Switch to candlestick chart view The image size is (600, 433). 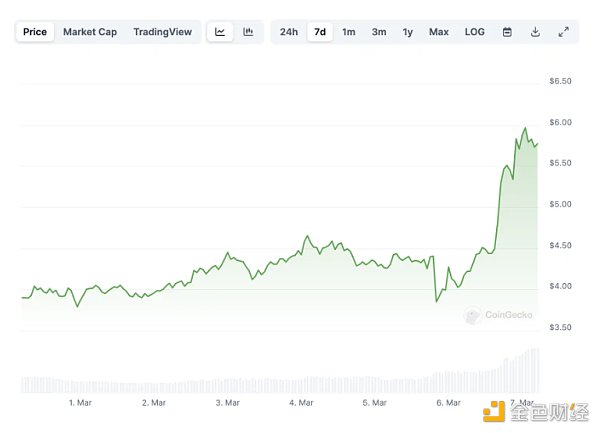[248, 32]
